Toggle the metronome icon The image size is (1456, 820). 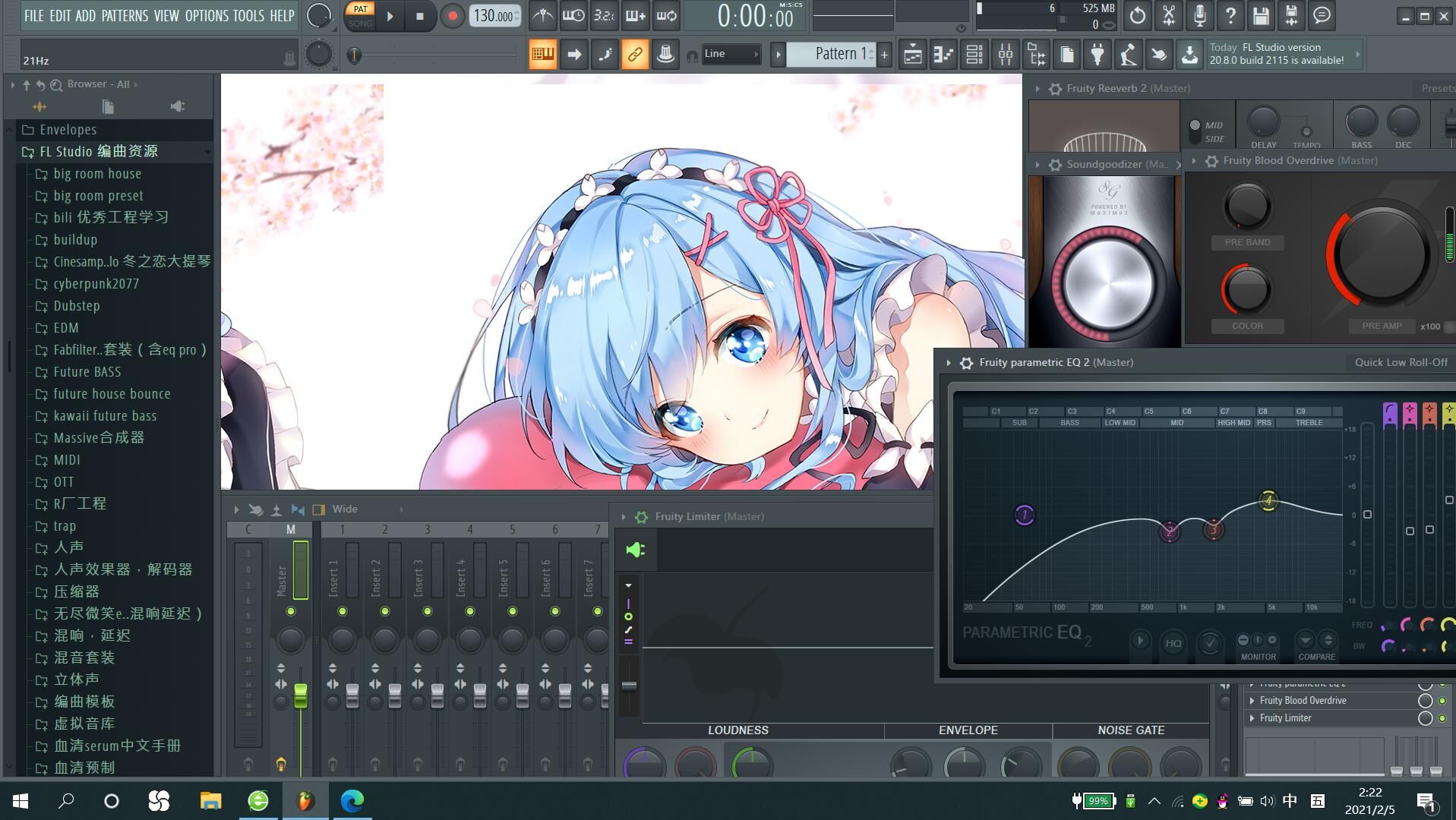[542, 16]
